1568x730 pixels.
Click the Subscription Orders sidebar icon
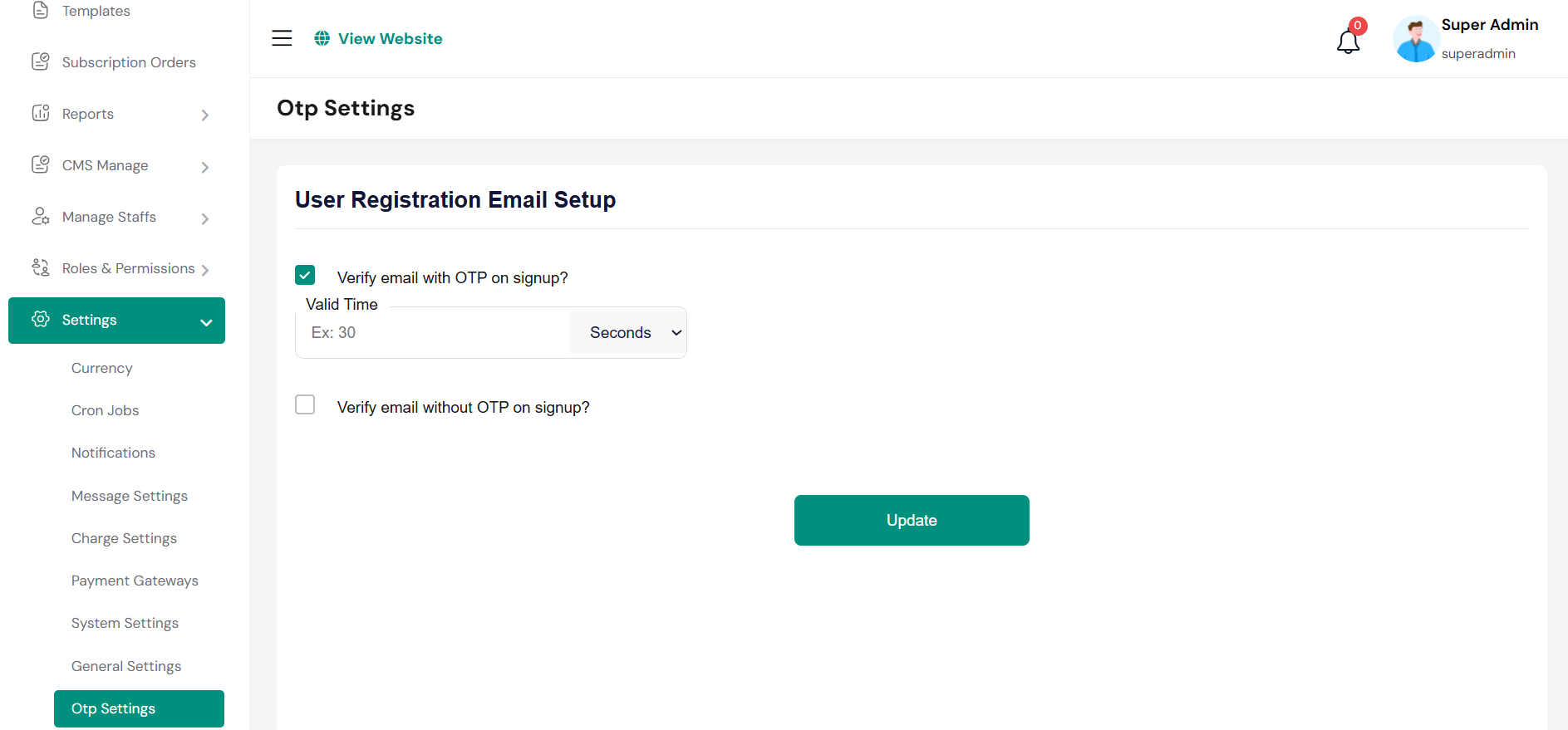click(x=40, y=61)
